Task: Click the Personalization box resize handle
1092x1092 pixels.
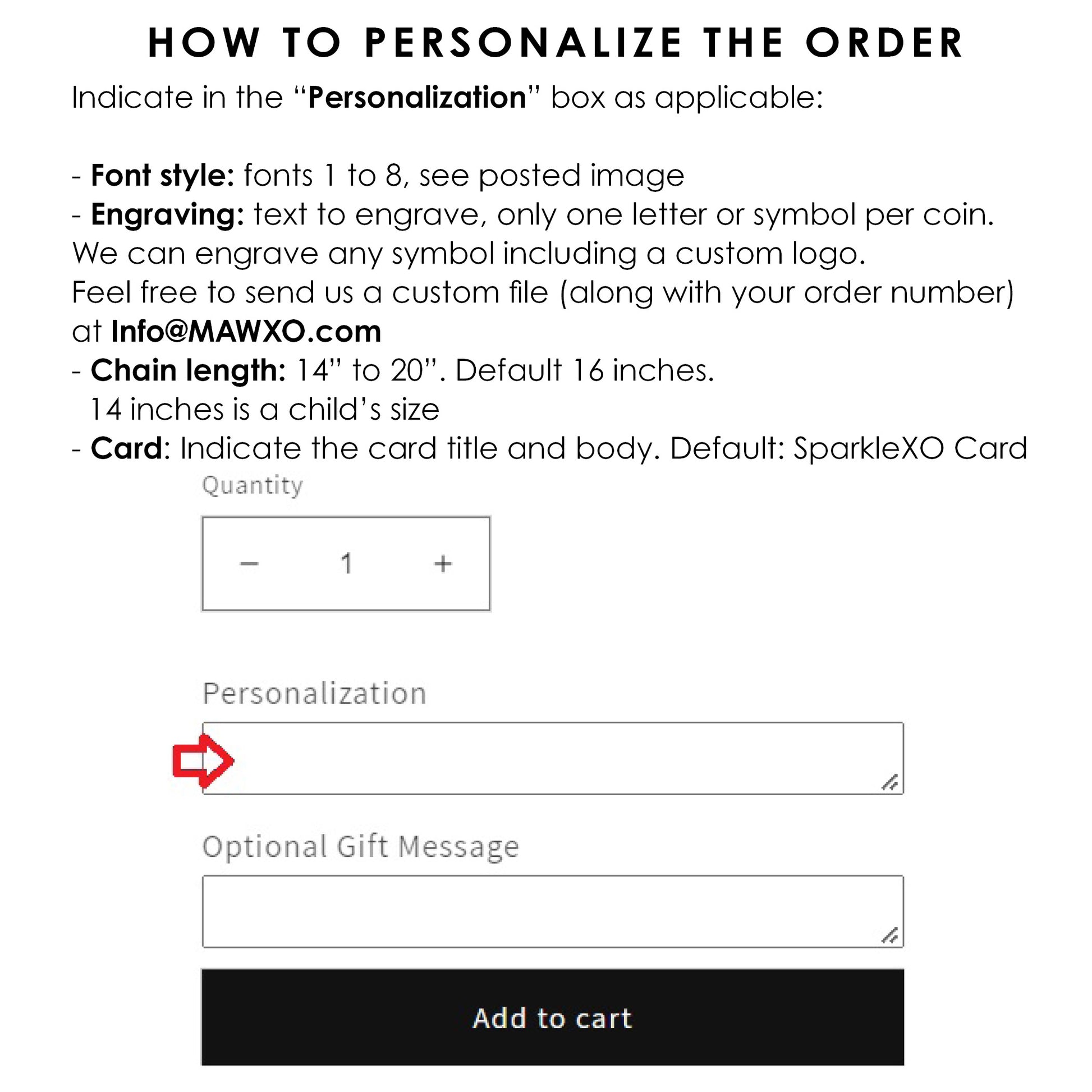Action: 889,783
